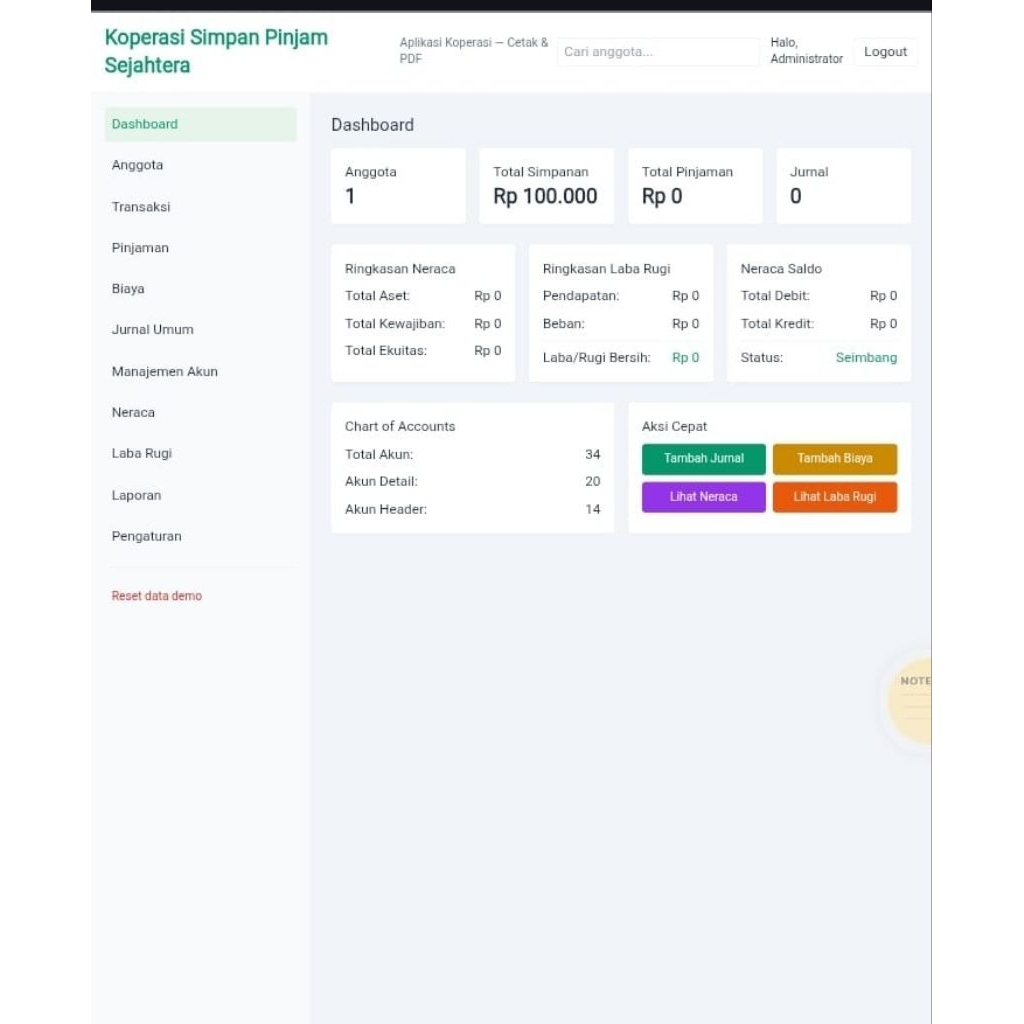Click the Total Simpanan Rp 100.000 card
Screen dimensions: 1024x1024
(547, 186)
